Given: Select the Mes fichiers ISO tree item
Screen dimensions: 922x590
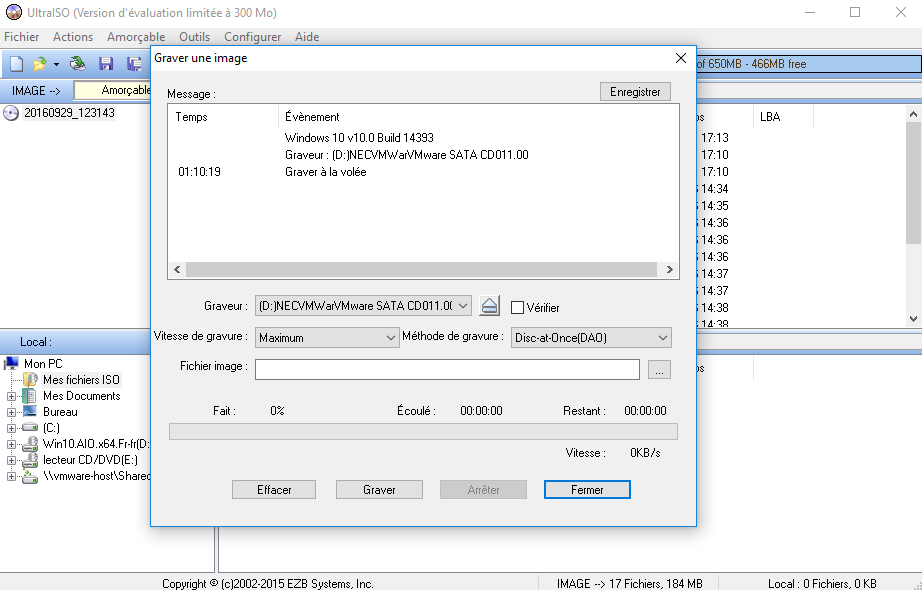Looking at the screenshot, I should point(81,379).
